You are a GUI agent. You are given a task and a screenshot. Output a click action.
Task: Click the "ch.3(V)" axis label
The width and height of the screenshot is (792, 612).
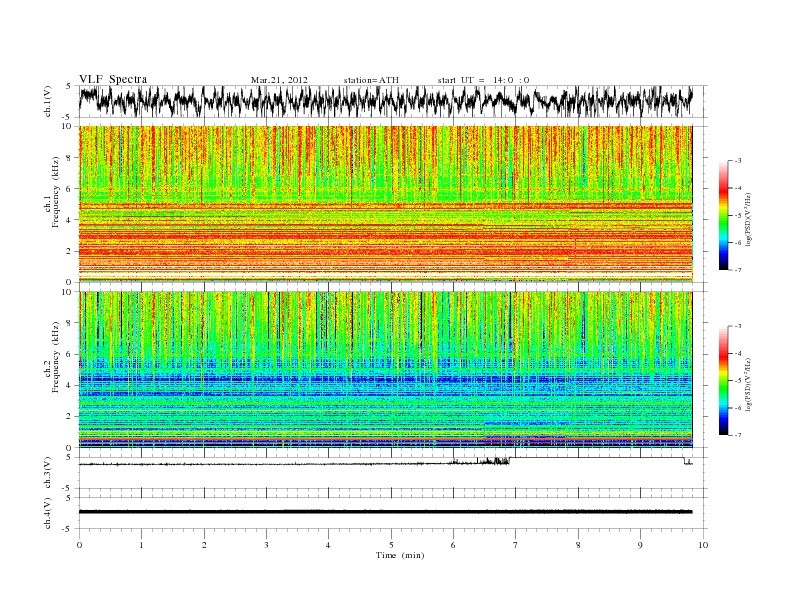[x=48, y=473]
